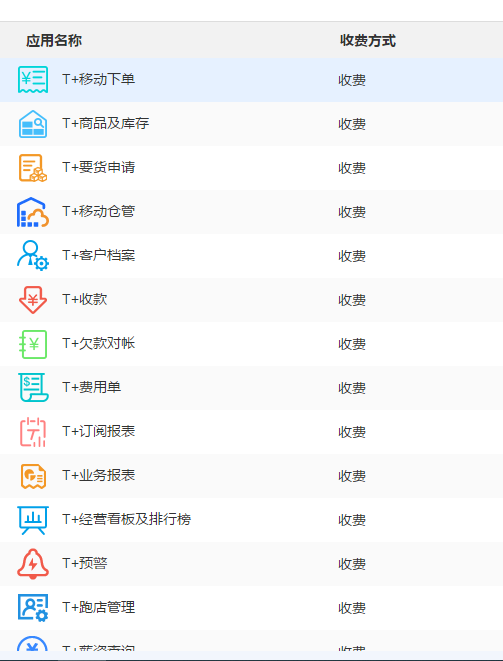Click the T+移动仓管 cloud warehouse icon
This screenshot has width=503, height=661.
[x=33, y=212]
